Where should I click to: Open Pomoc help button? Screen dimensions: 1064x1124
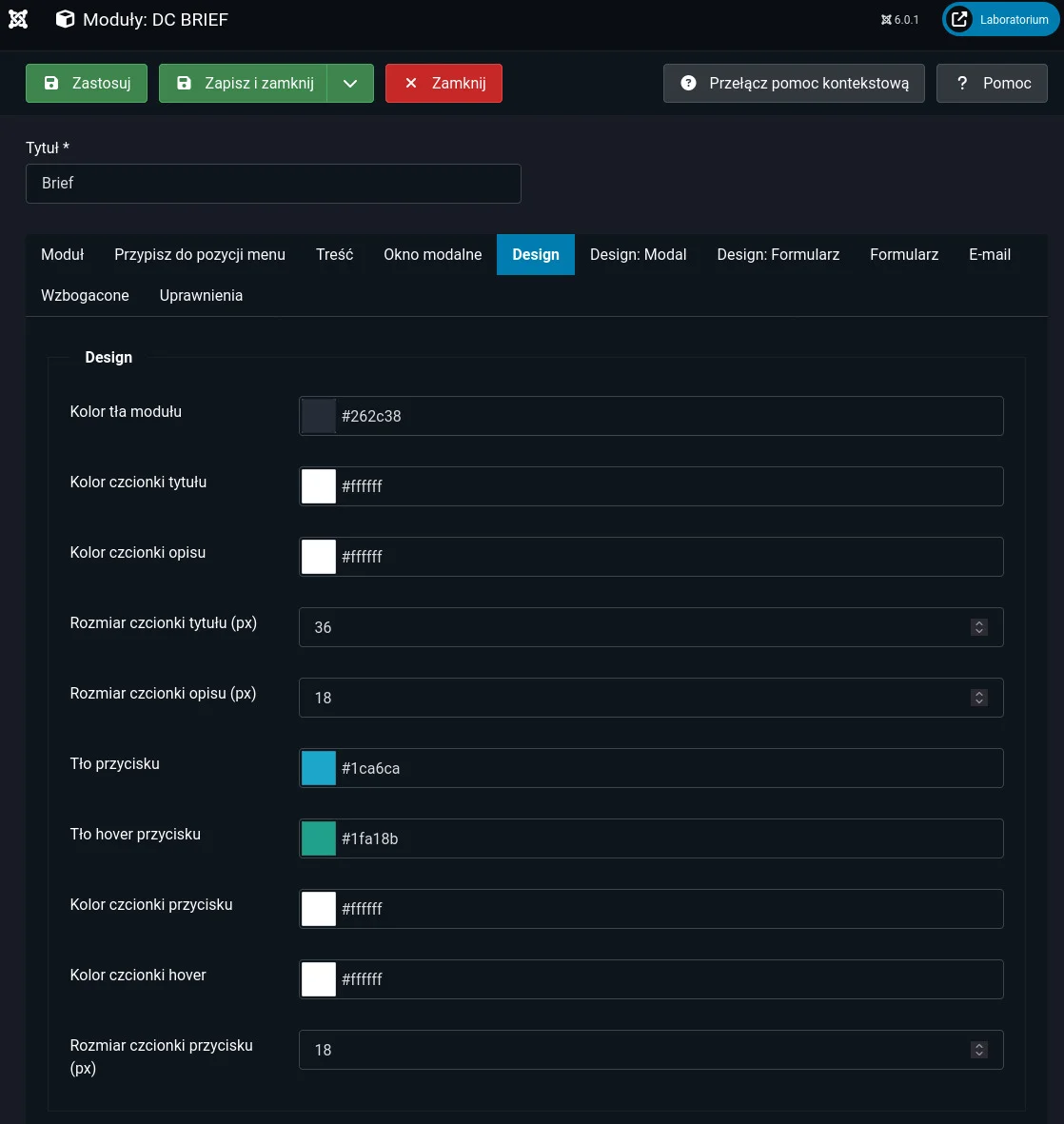click(x=992, y=84)
